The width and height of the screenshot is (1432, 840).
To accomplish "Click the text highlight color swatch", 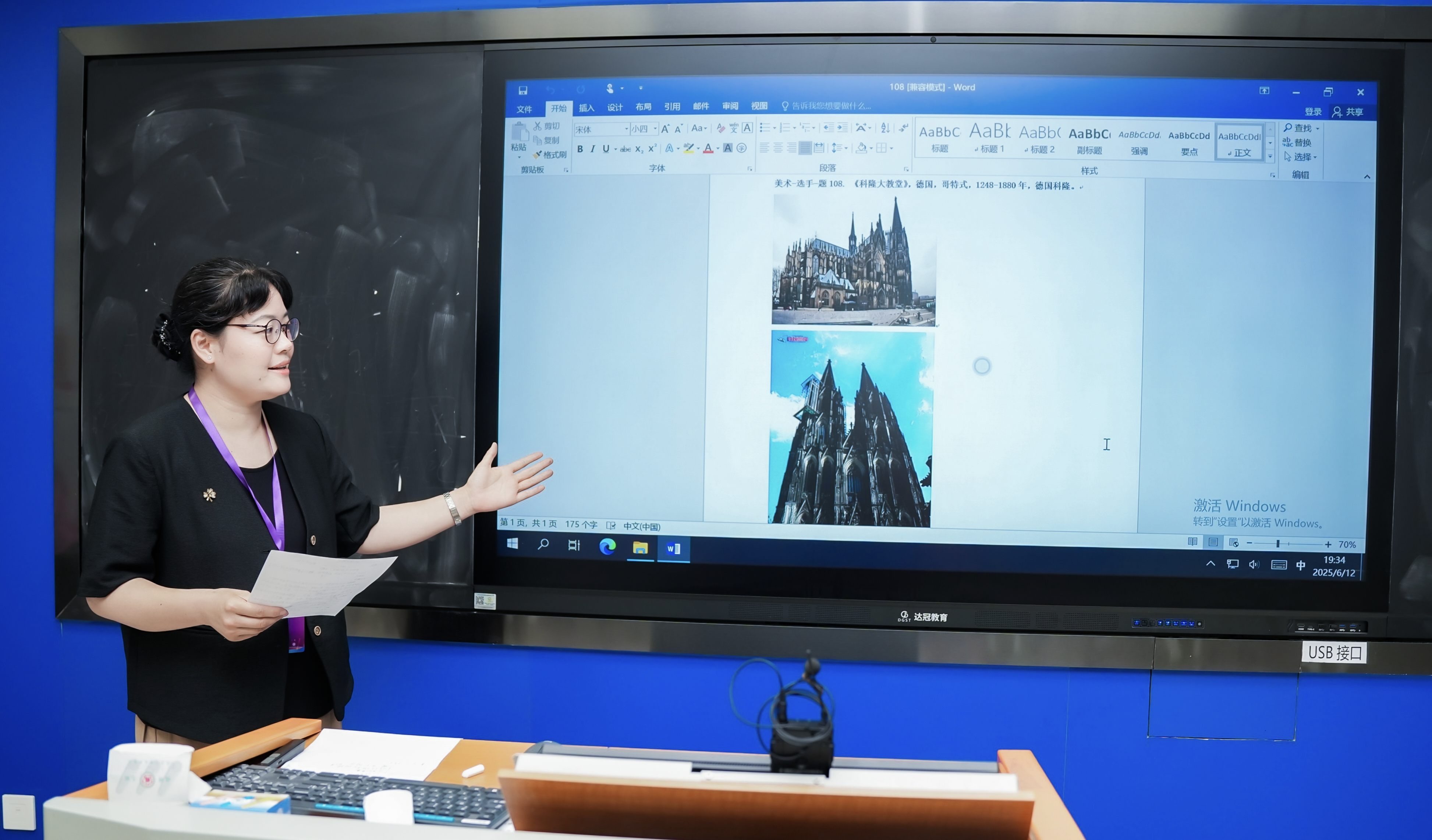I will 688,149.
